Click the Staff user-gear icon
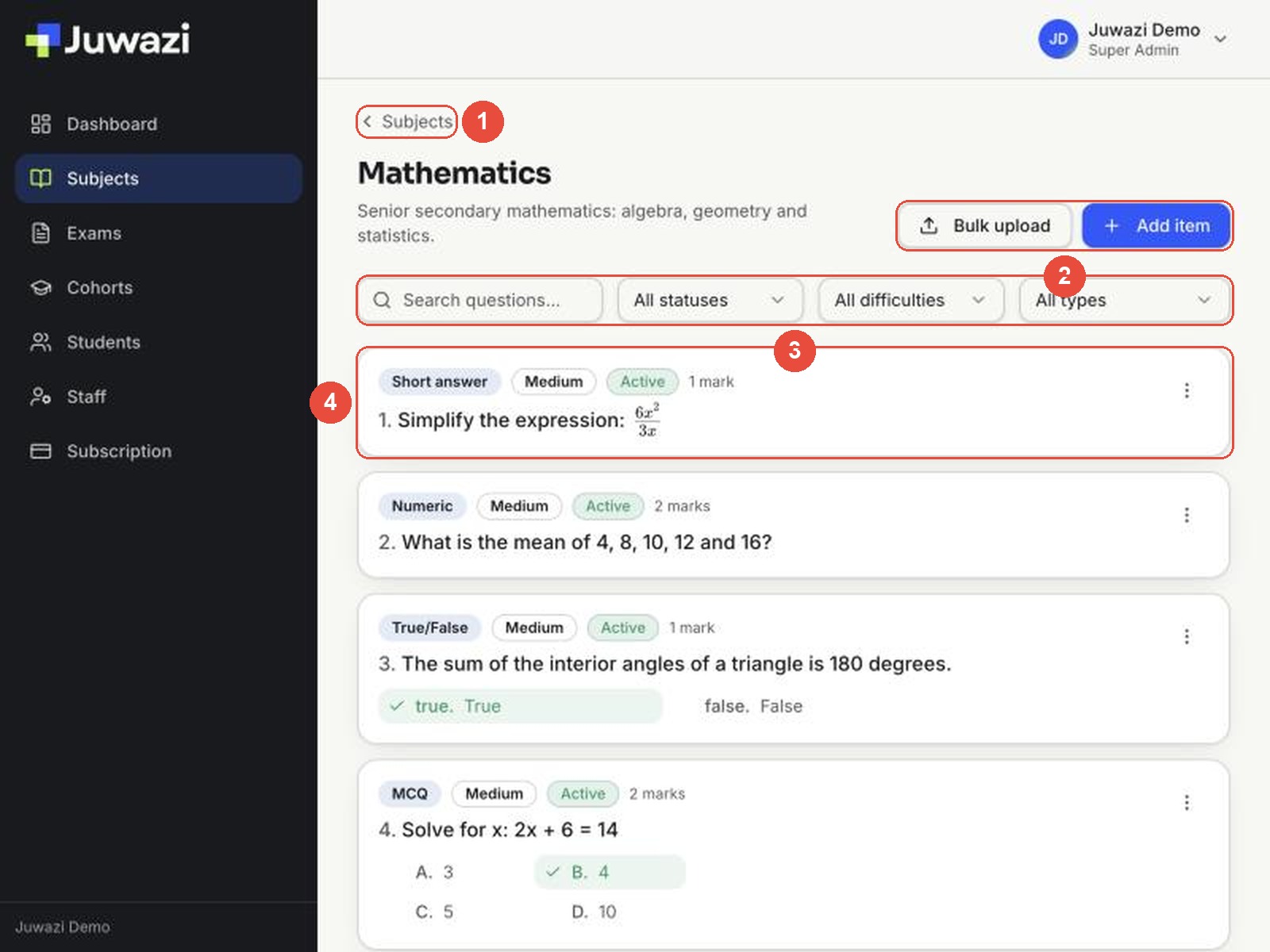This screenshot has height=952, width=1270. [x=40, y=397]
